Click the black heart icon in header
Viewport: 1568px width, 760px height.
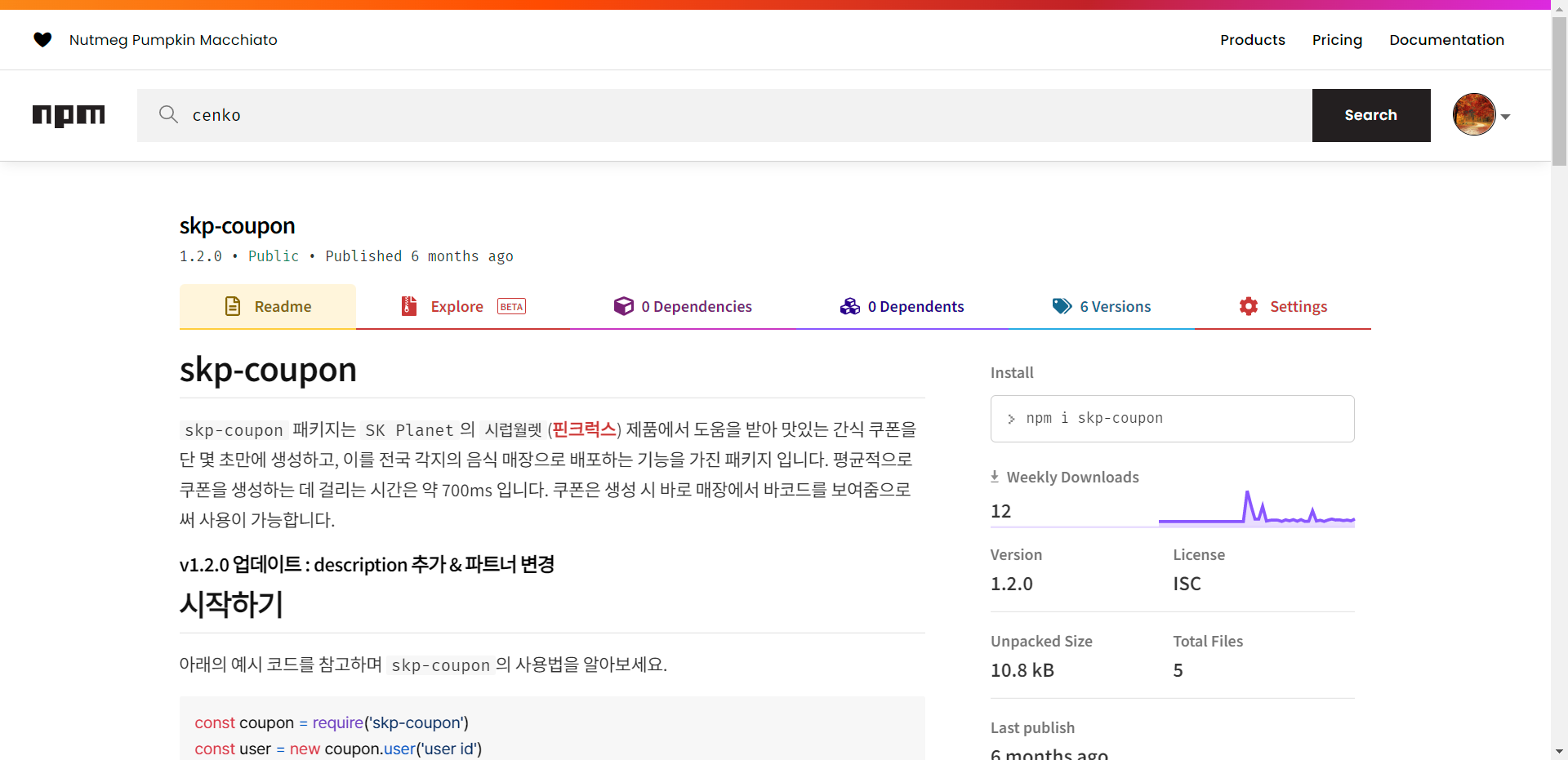click(42, 39)
